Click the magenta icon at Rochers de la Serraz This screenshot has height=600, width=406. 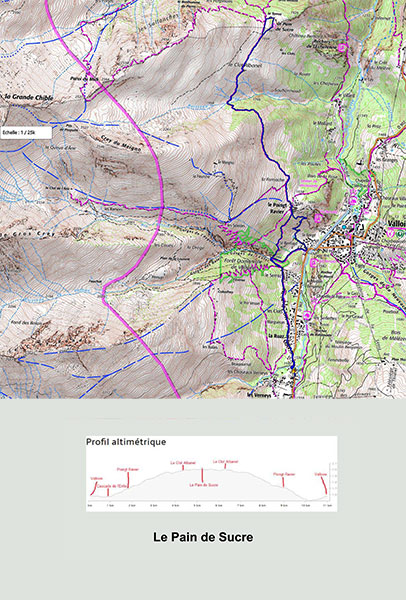click(x=342, y=47)
